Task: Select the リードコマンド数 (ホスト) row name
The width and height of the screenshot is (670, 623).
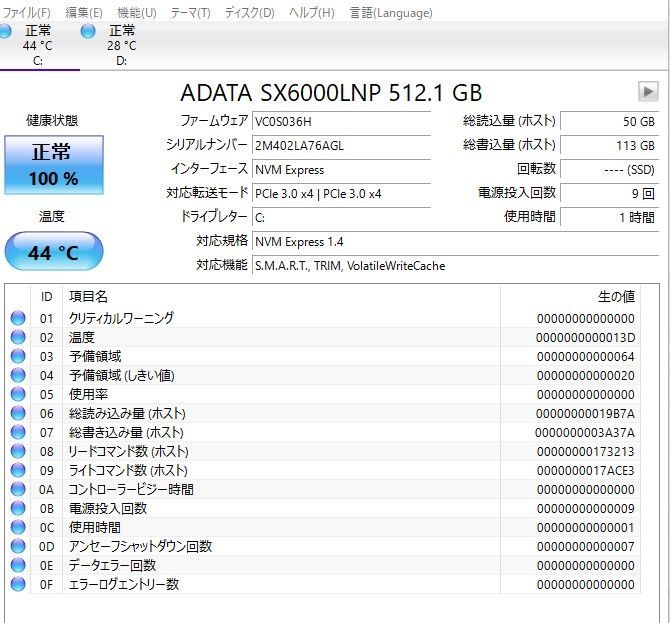Action: pyautogui.click(x=129, y=451)
